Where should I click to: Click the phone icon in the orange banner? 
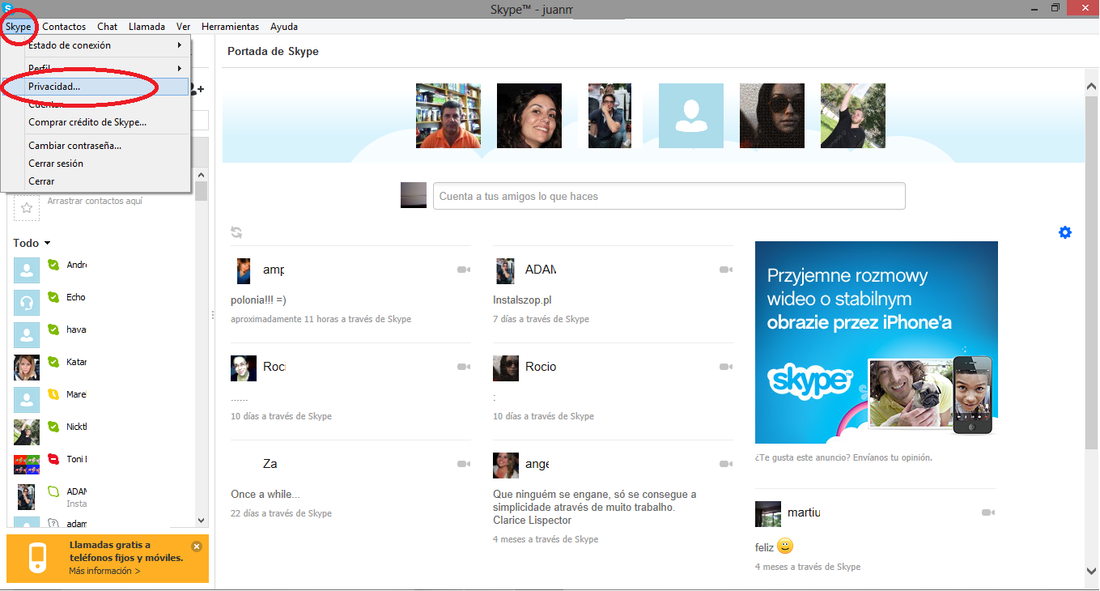37,558
